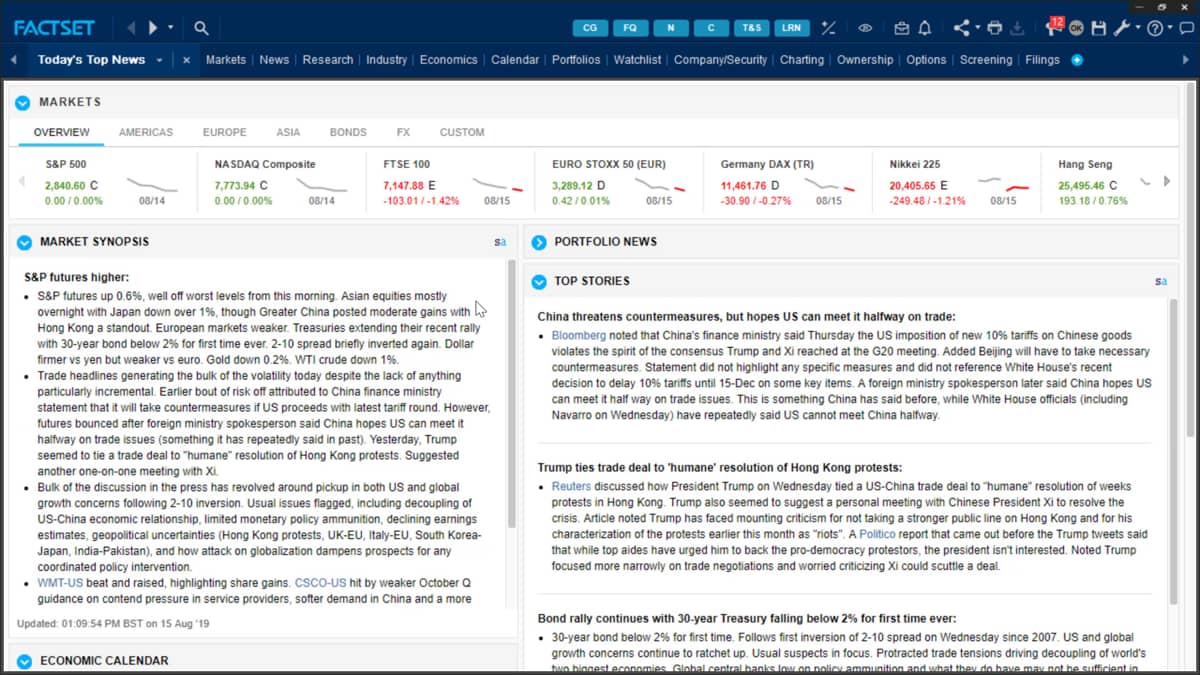Close the Today's Top News tab

(x=186, y=60)
